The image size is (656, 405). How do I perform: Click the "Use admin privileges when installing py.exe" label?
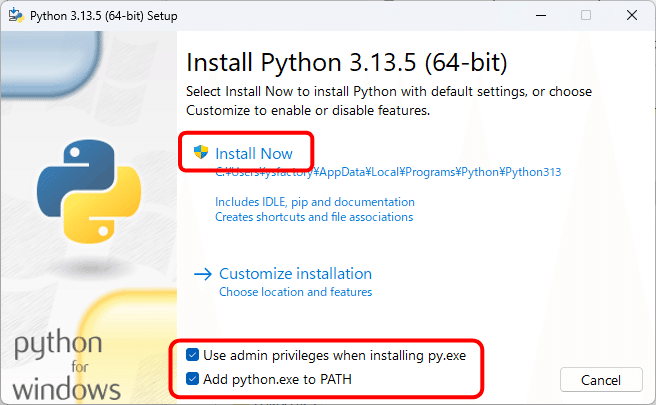coord(334,355)
